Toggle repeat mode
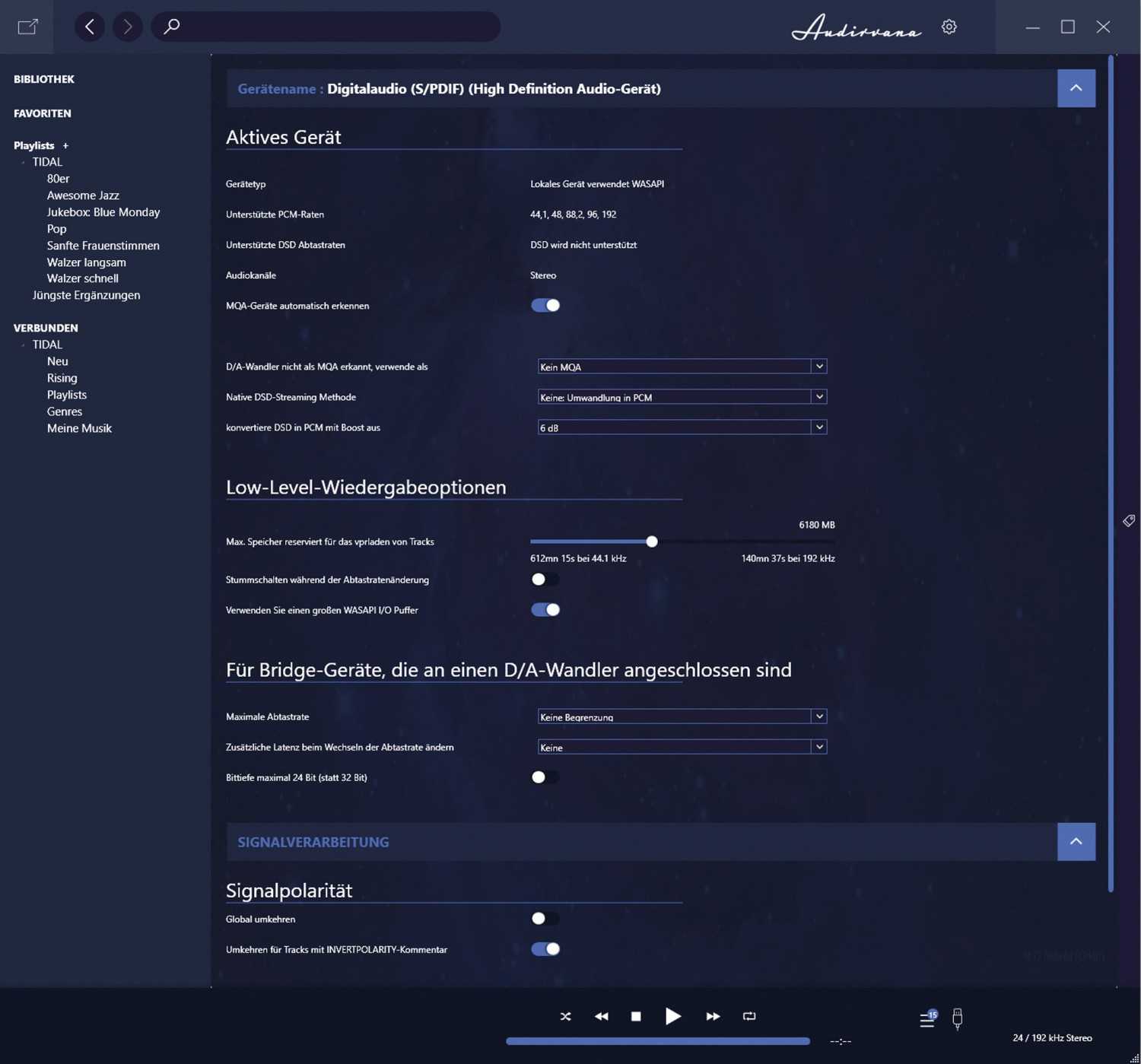The height and width of the screenshot is (1064, 1141). (x=749, y=1016)
